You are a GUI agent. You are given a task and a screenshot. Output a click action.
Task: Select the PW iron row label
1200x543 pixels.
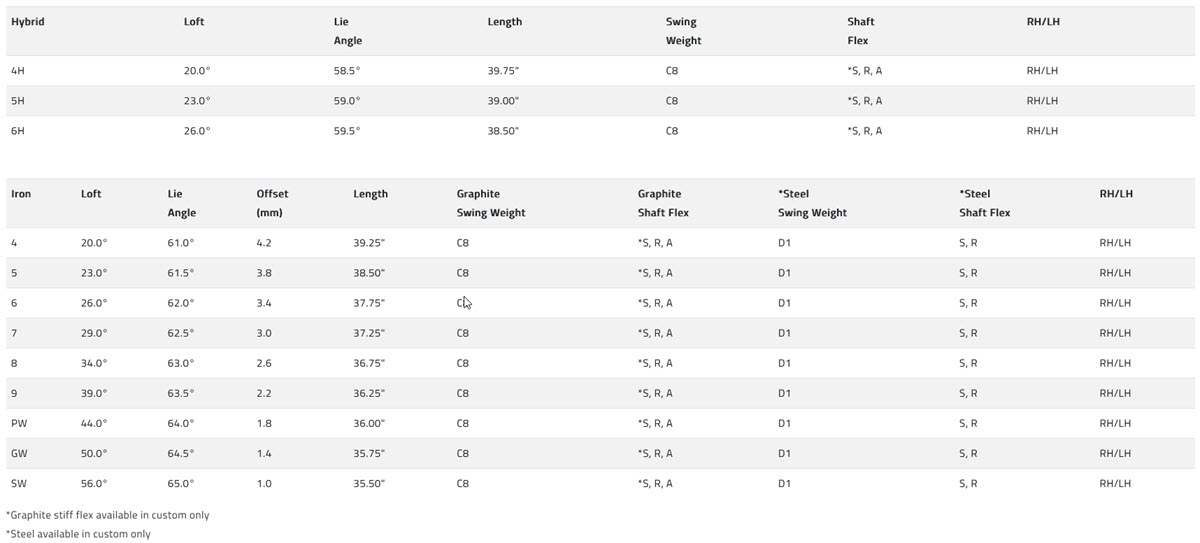point(19,424)
